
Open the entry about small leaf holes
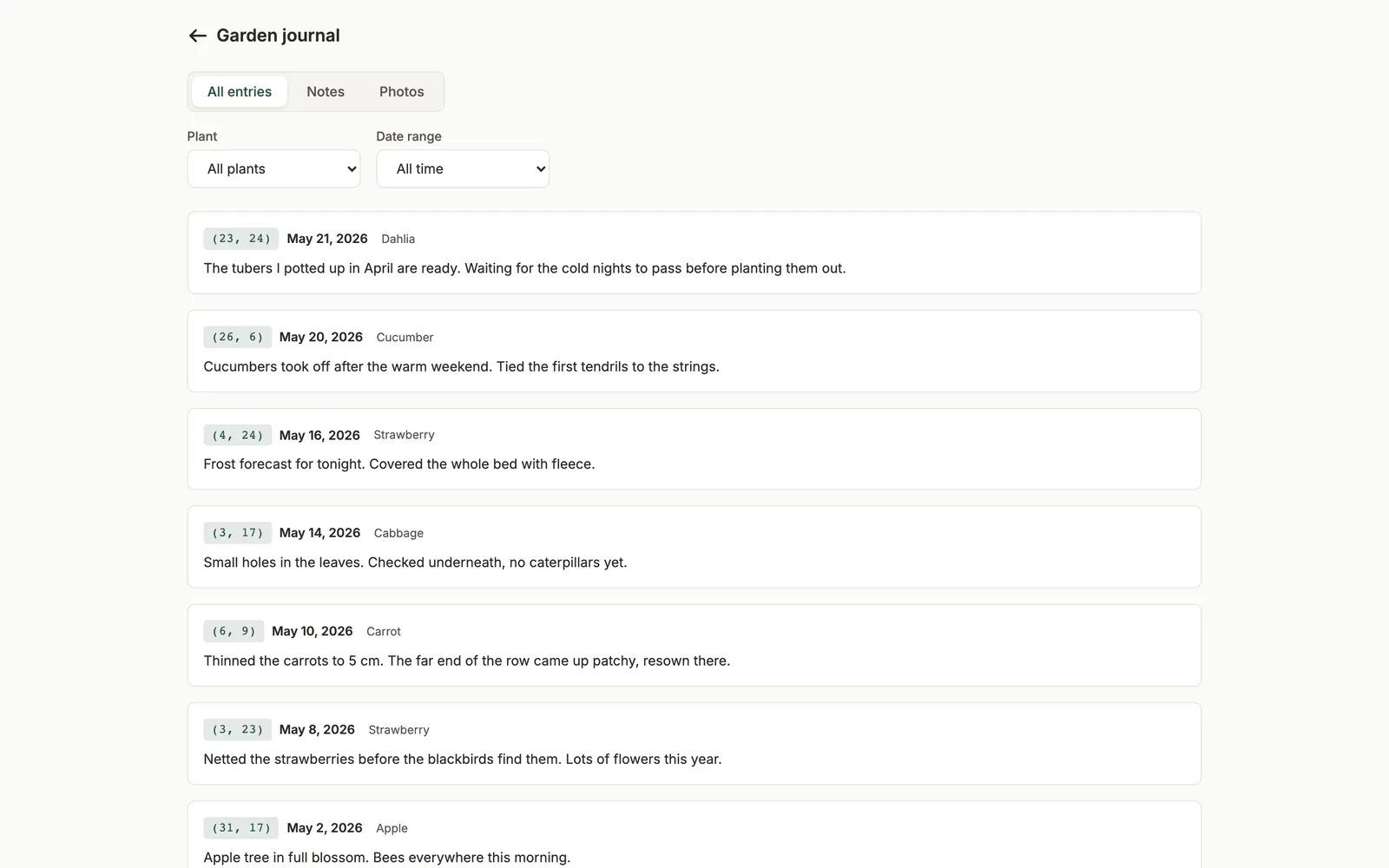[x=694, y=547]
